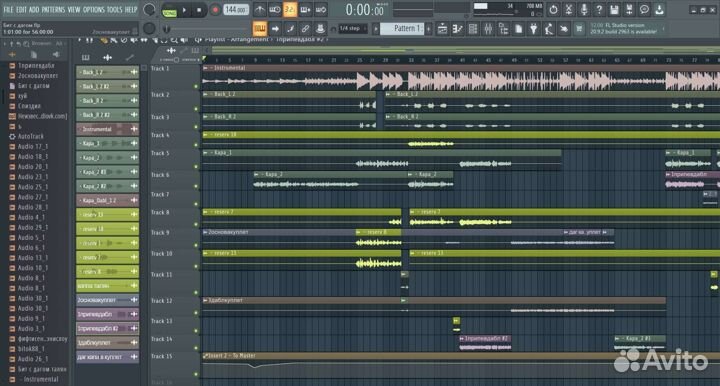Click plus button right of Pattern 1
This screenshot has height=386, width=720.
tap(428, 29)
